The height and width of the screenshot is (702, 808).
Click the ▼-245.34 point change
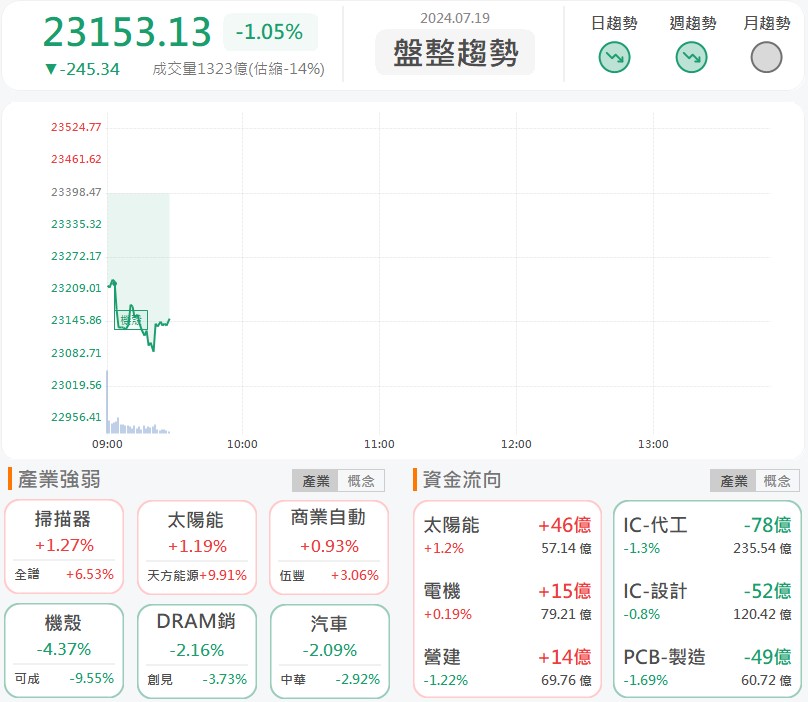[x=82, y=69]
